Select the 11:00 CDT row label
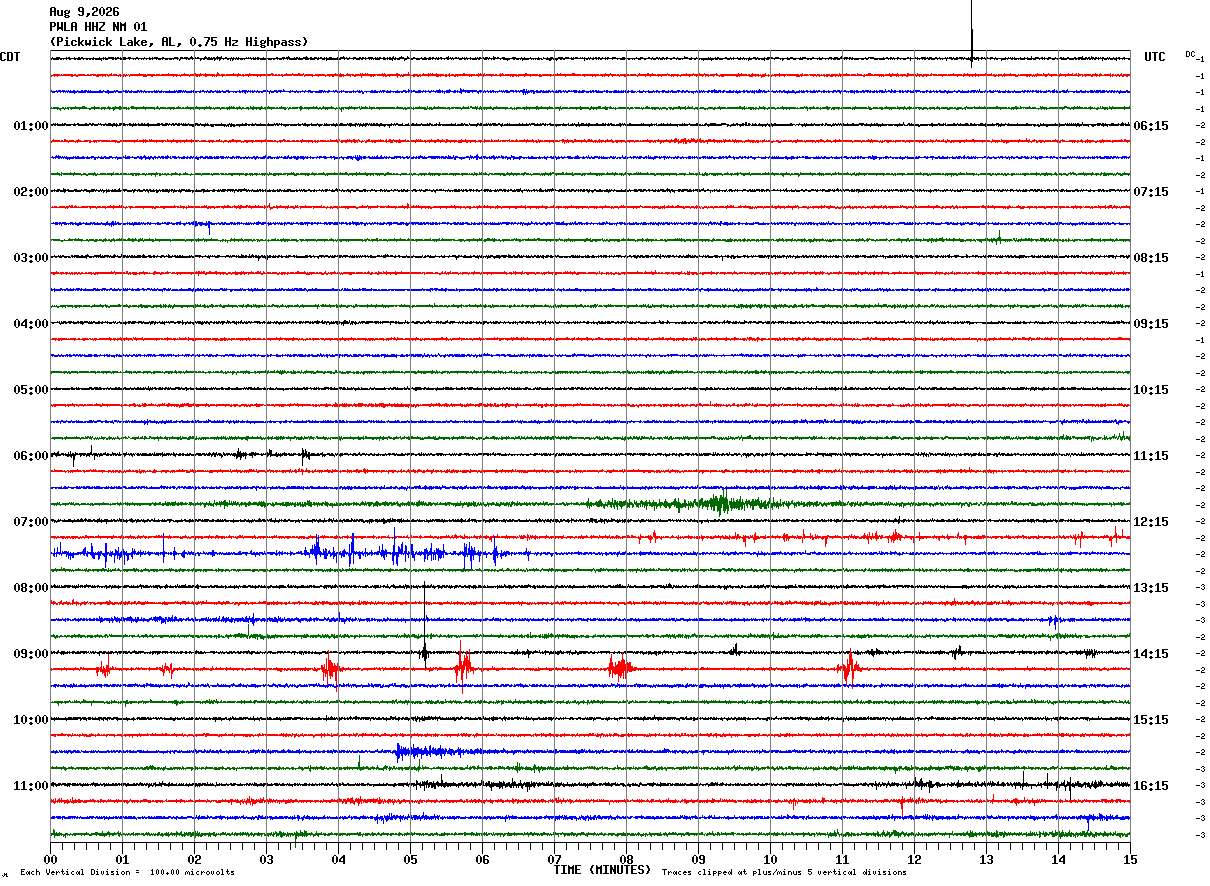The height and width of the screenshot is (886, 1210). 31,786
